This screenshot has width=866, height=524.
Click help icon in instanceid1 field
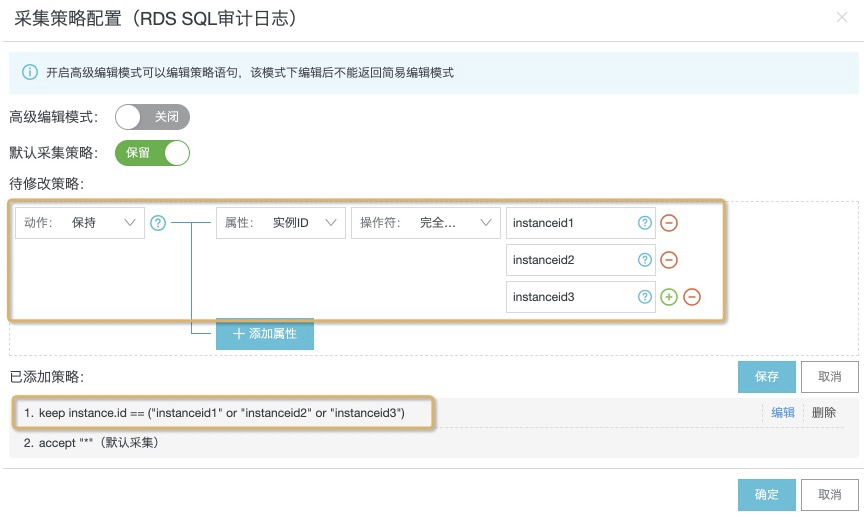coord(645,223)
